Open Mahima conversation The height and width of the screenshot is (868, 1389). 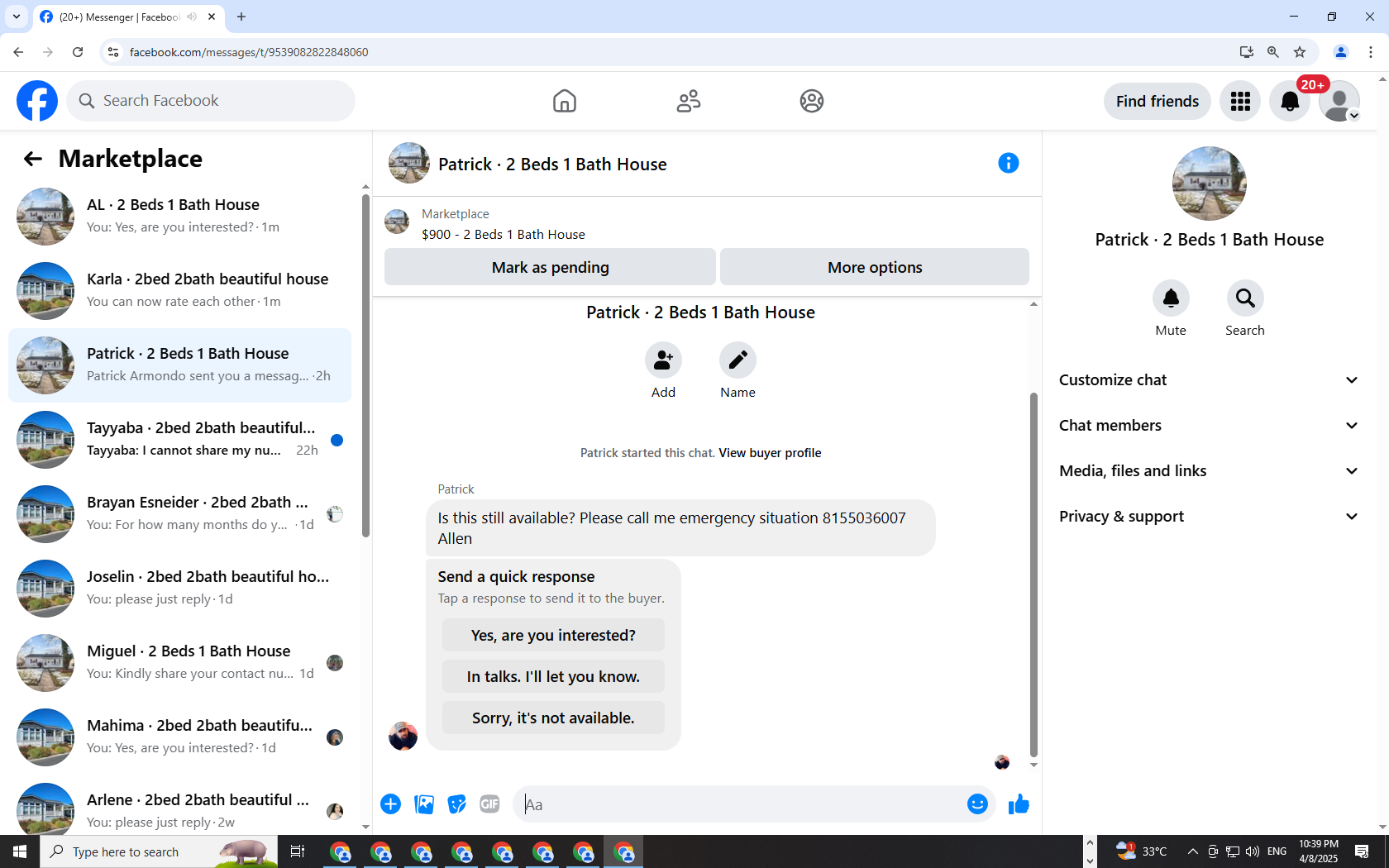(180, 737)
